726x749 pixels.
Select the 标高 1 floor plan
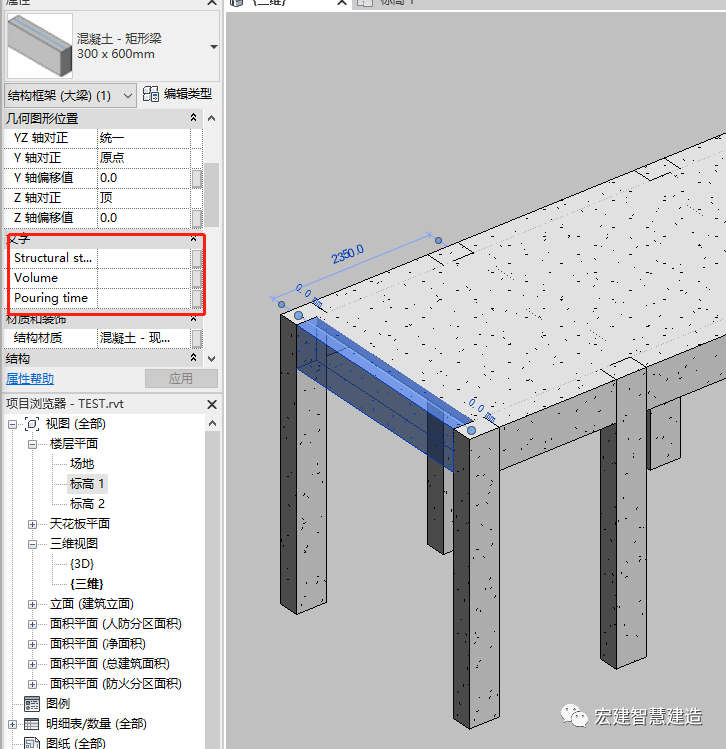[86, 484]
